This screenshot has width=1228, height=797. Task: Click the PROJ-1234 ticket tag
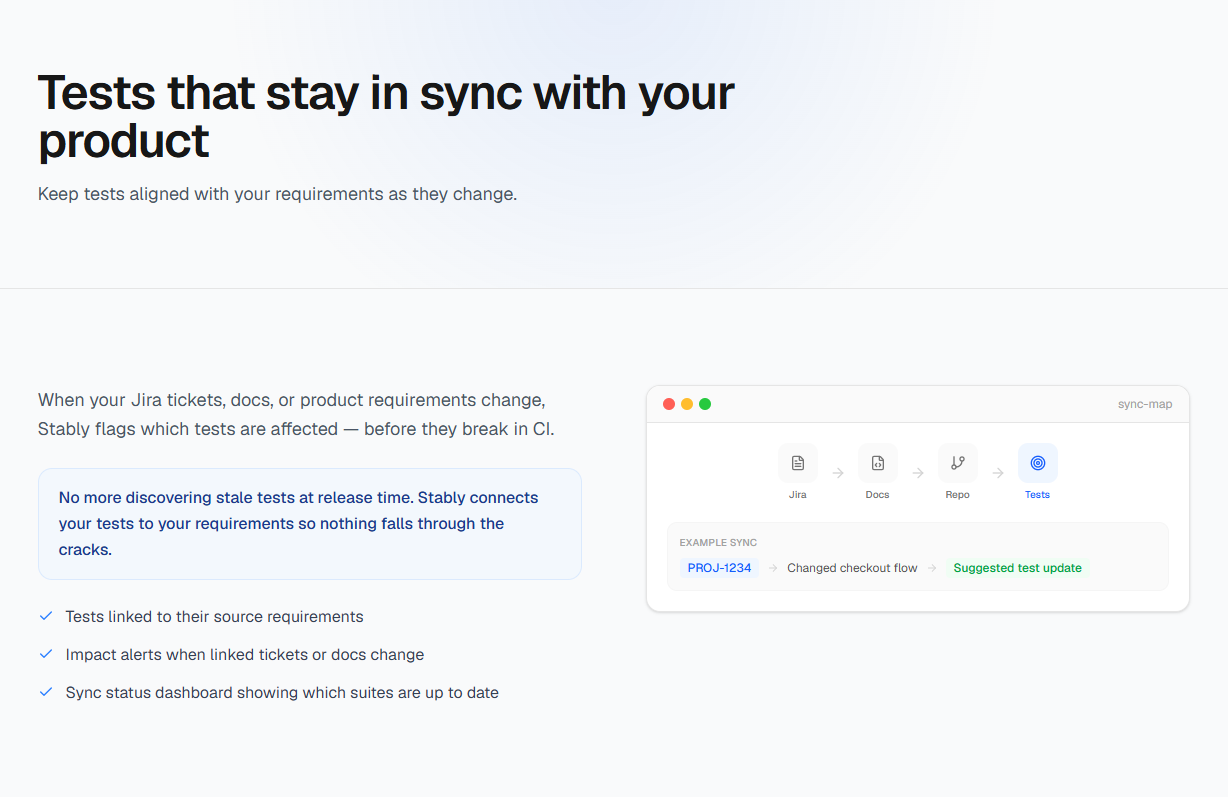tap(719, 568)
